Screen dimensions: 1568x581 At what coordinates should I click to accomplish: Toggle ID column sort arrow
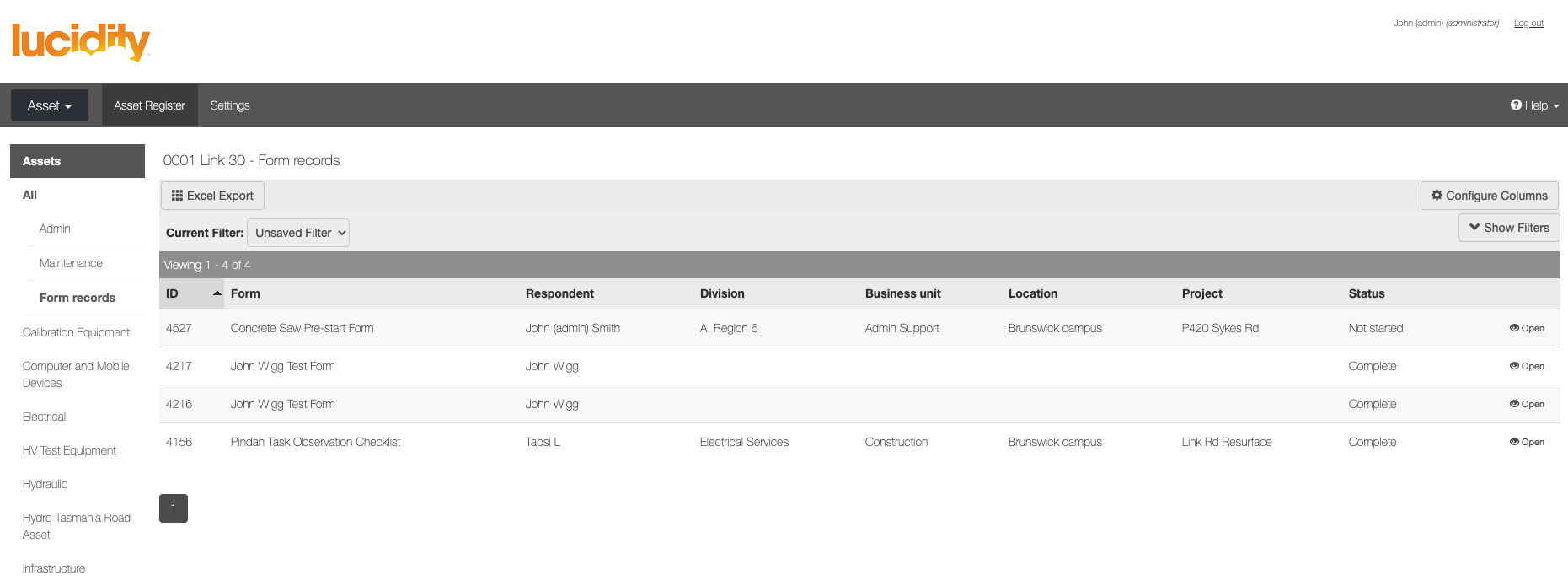(217, 293)
